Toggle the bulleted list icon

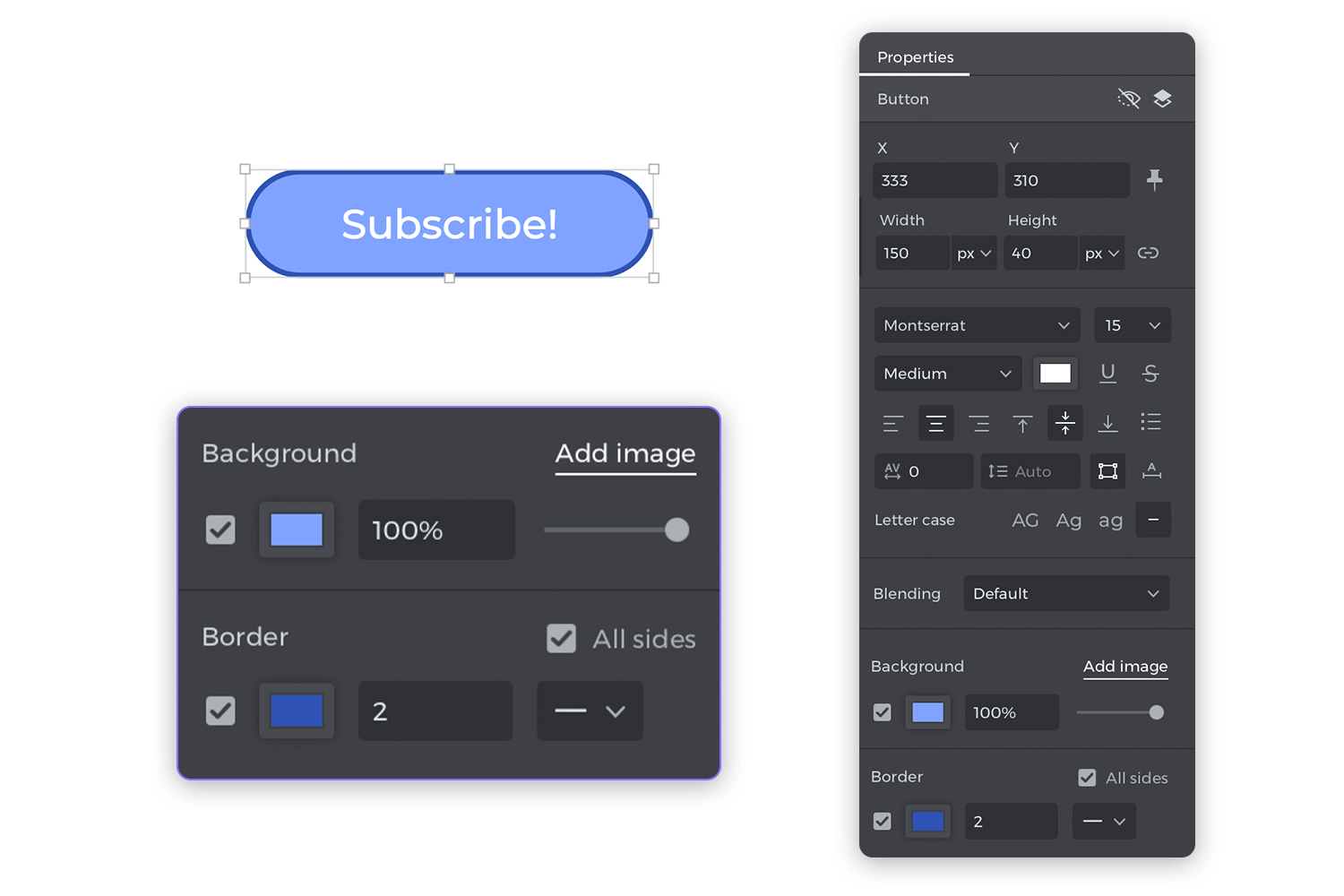coord(1150,423)
